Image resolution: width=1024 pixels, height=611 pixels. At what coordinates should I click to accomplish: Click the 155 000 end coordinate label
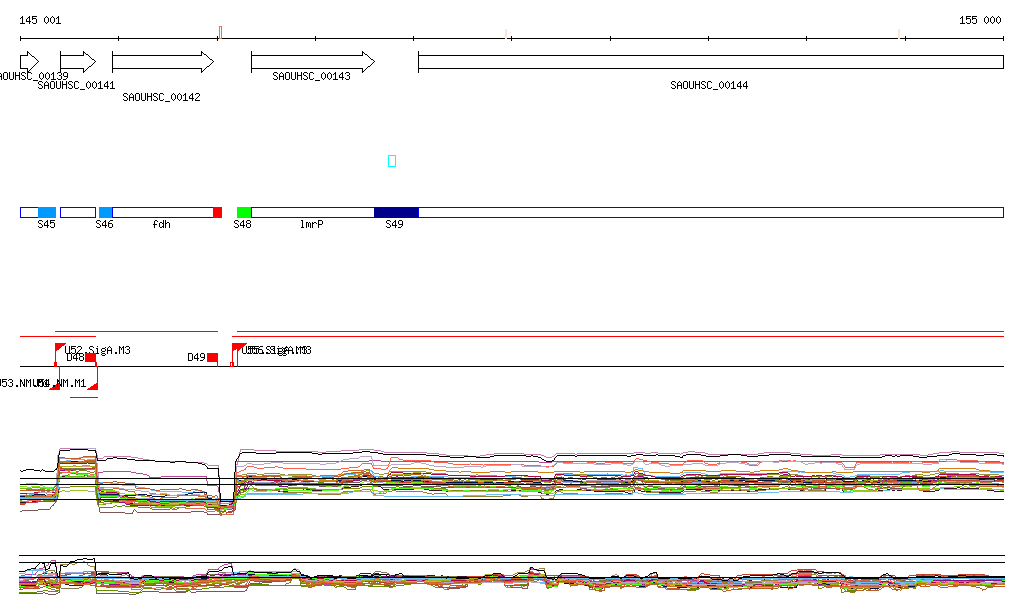tap(980, 21)
